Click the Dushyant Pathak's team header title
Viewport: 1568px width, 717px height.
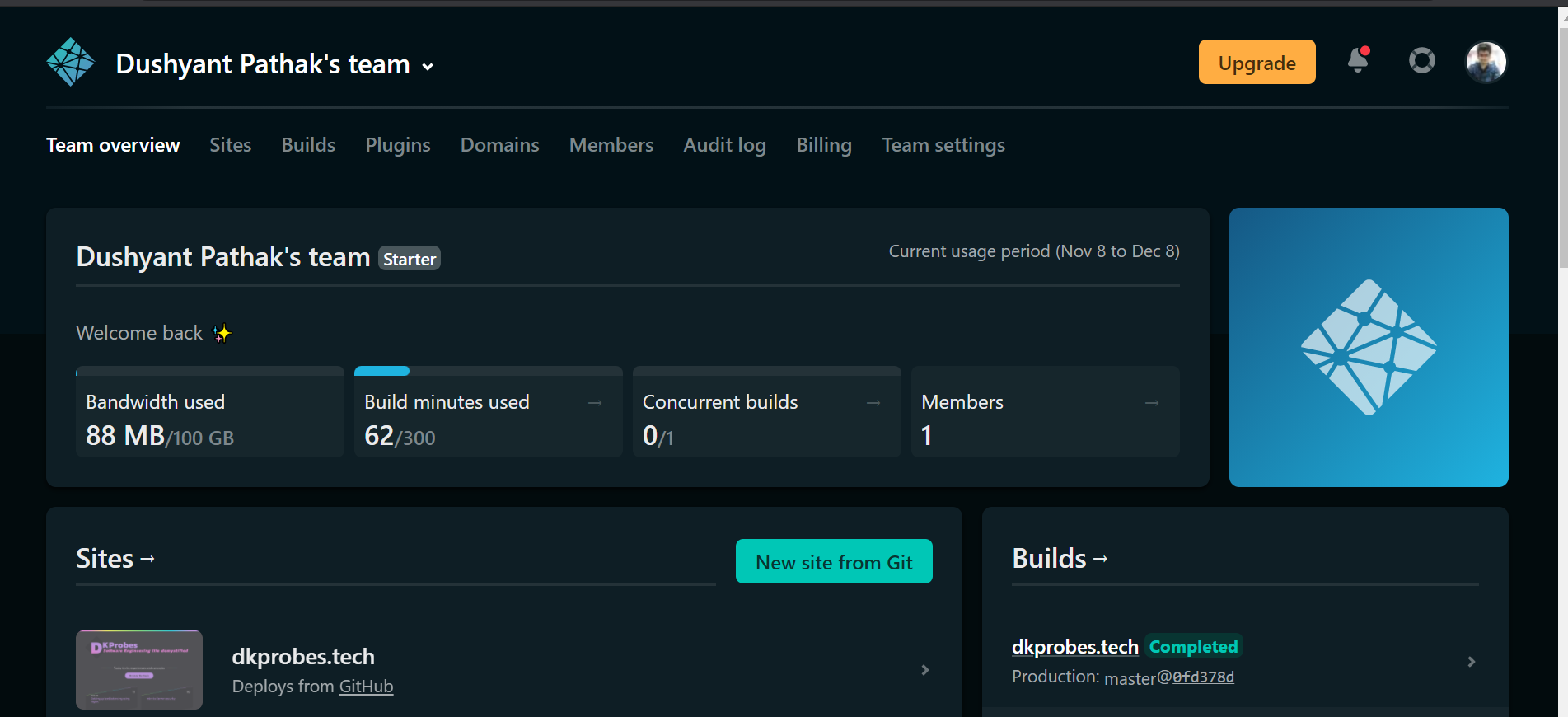[263, 64]
